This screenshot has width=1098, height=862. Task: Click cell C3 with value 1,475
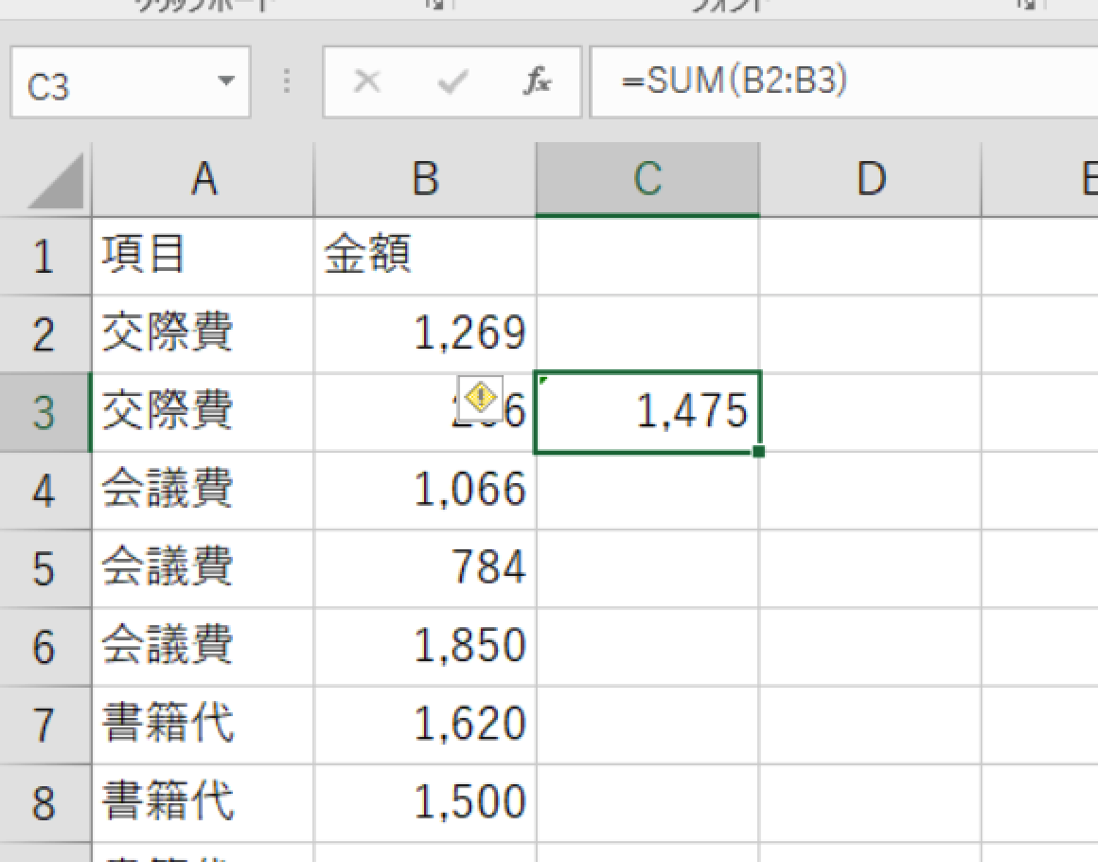[648, 412]
